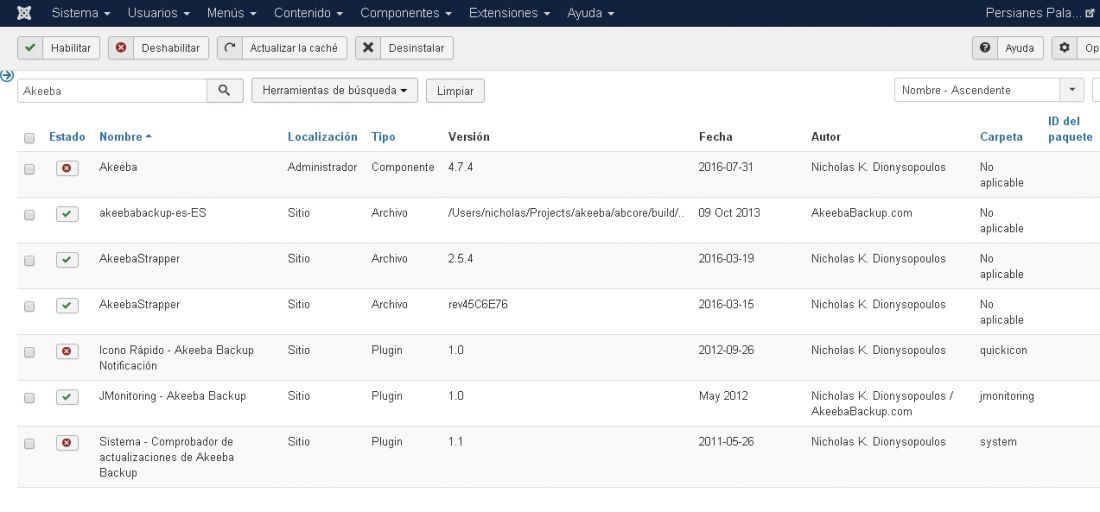Open sidebar toggle arrow icon
This screenshot has height=512, width=1100.
point(7,75)
